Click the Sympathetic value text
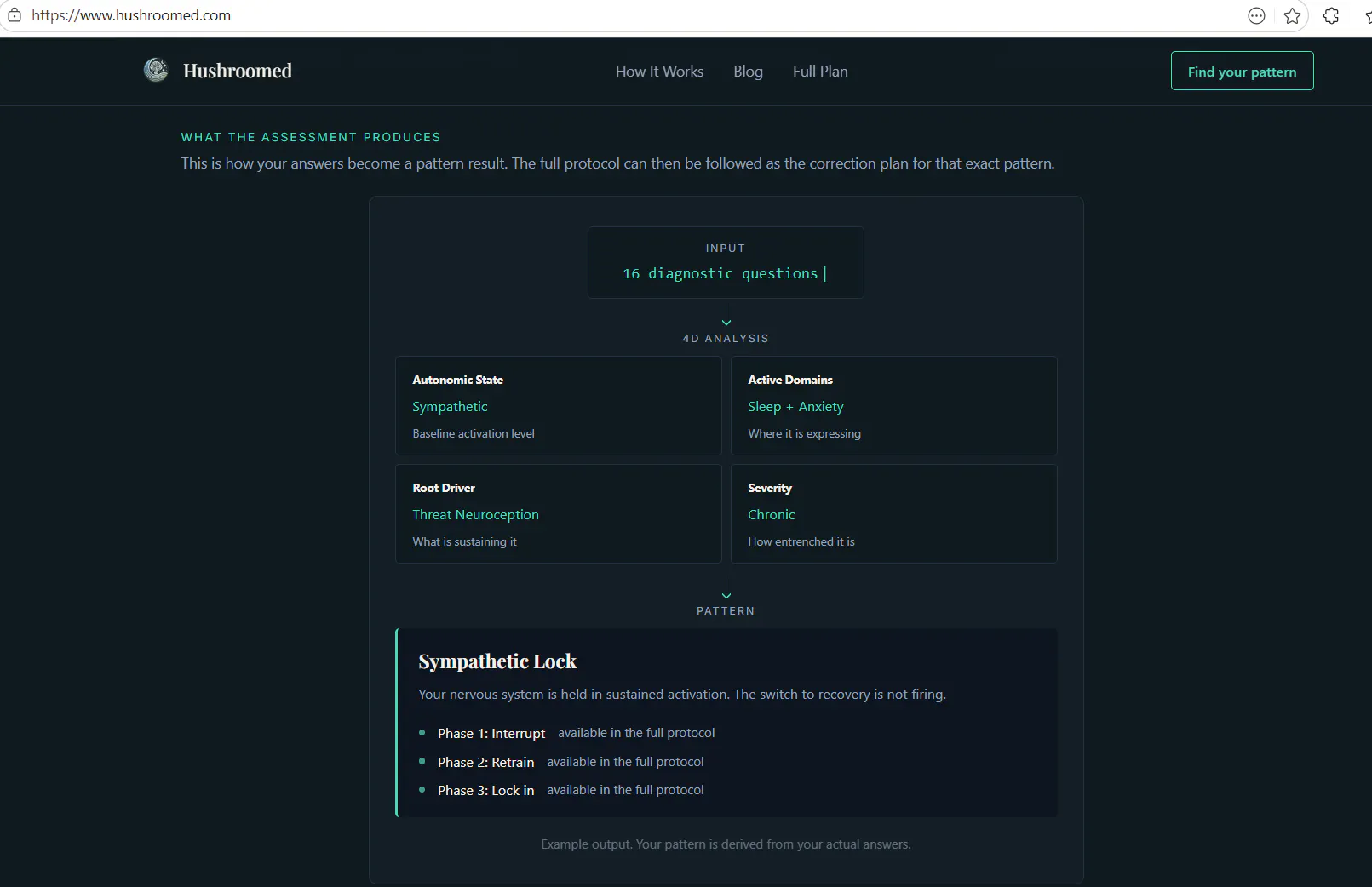Screen dimensions: 1372x887 click(450, 407)
